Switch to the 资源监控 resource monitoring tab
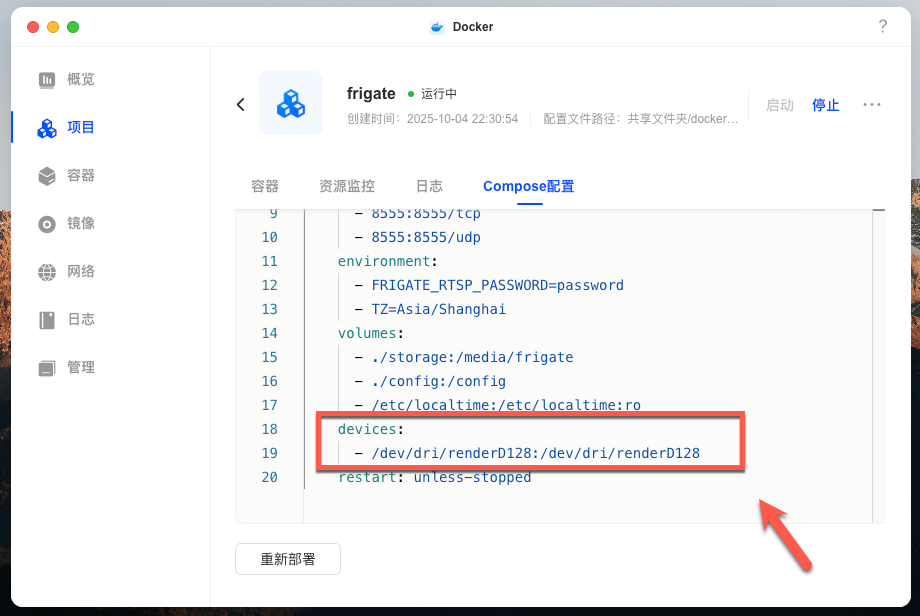 [x=346, y=186]
